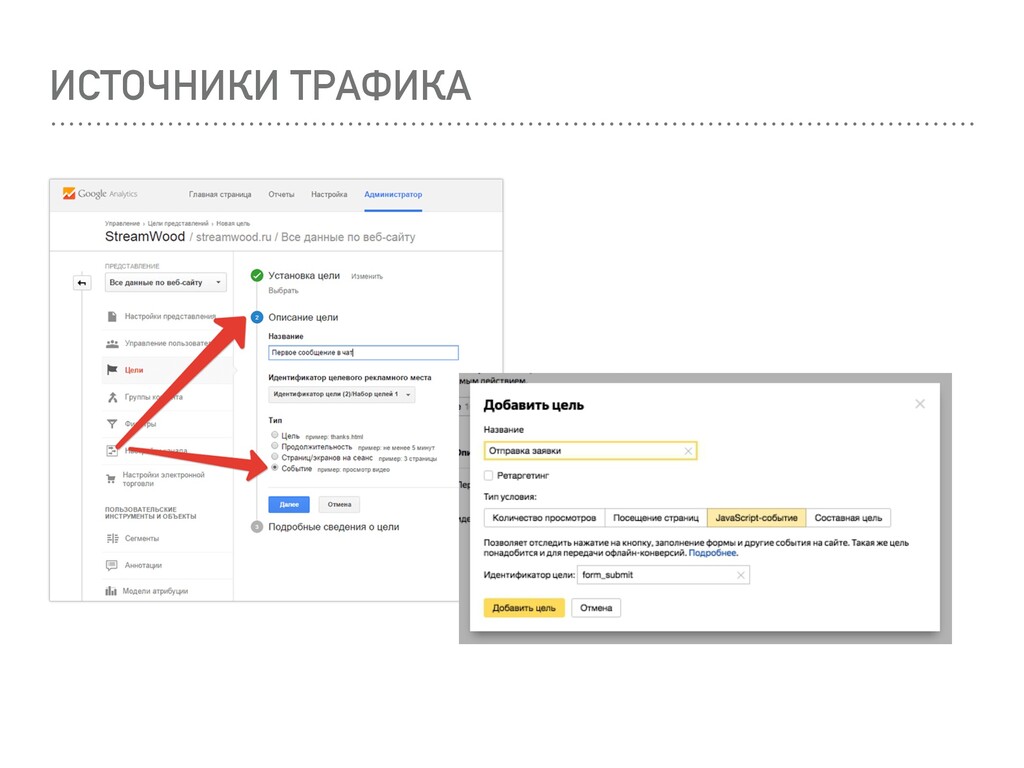The height and width of the screenshot is (768, 1024).
Task: Open the Отчеты tab
Action: click(x=281, y=195)
